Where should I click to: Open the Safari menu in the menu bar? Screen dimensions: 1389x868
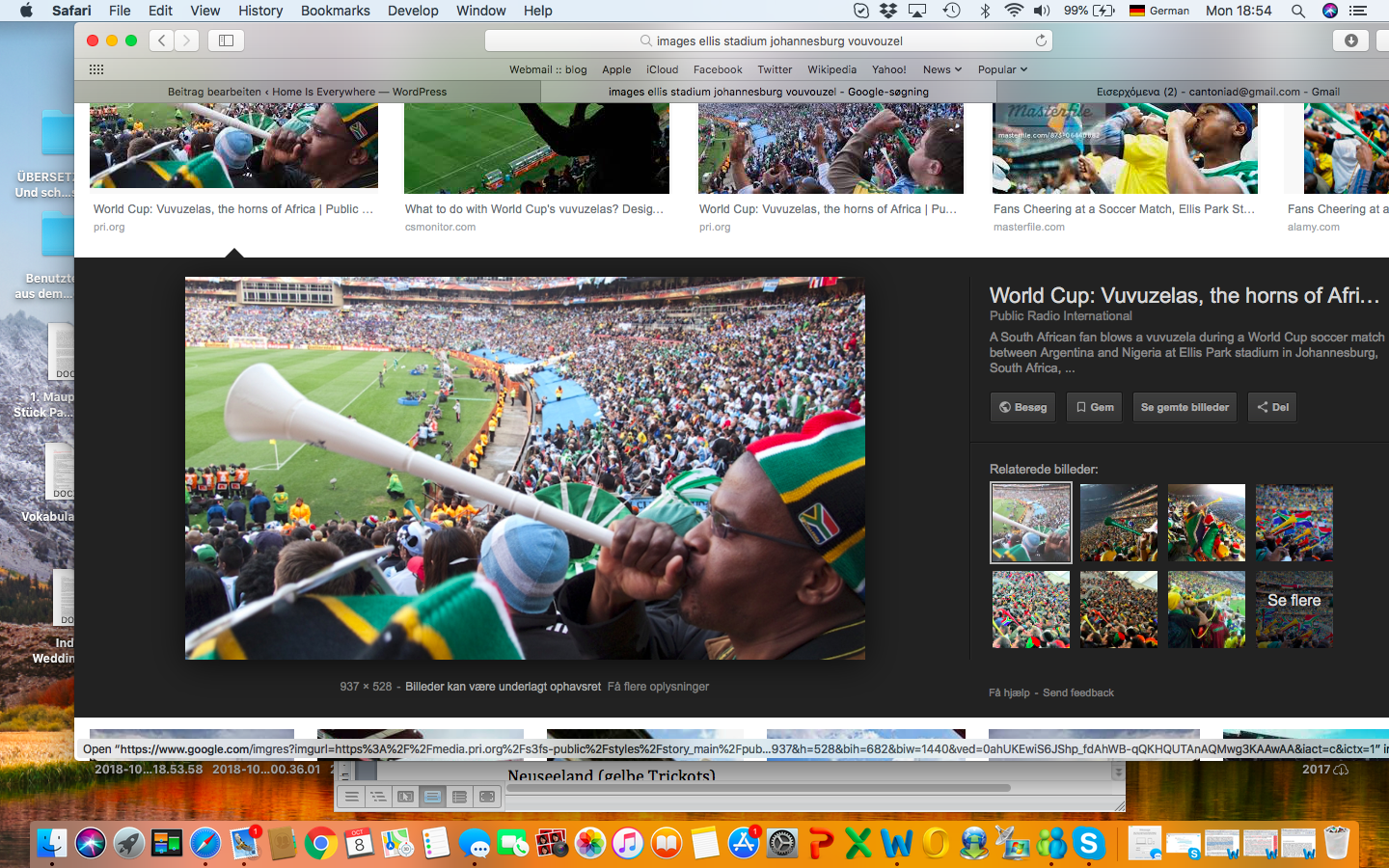[71, 11]
